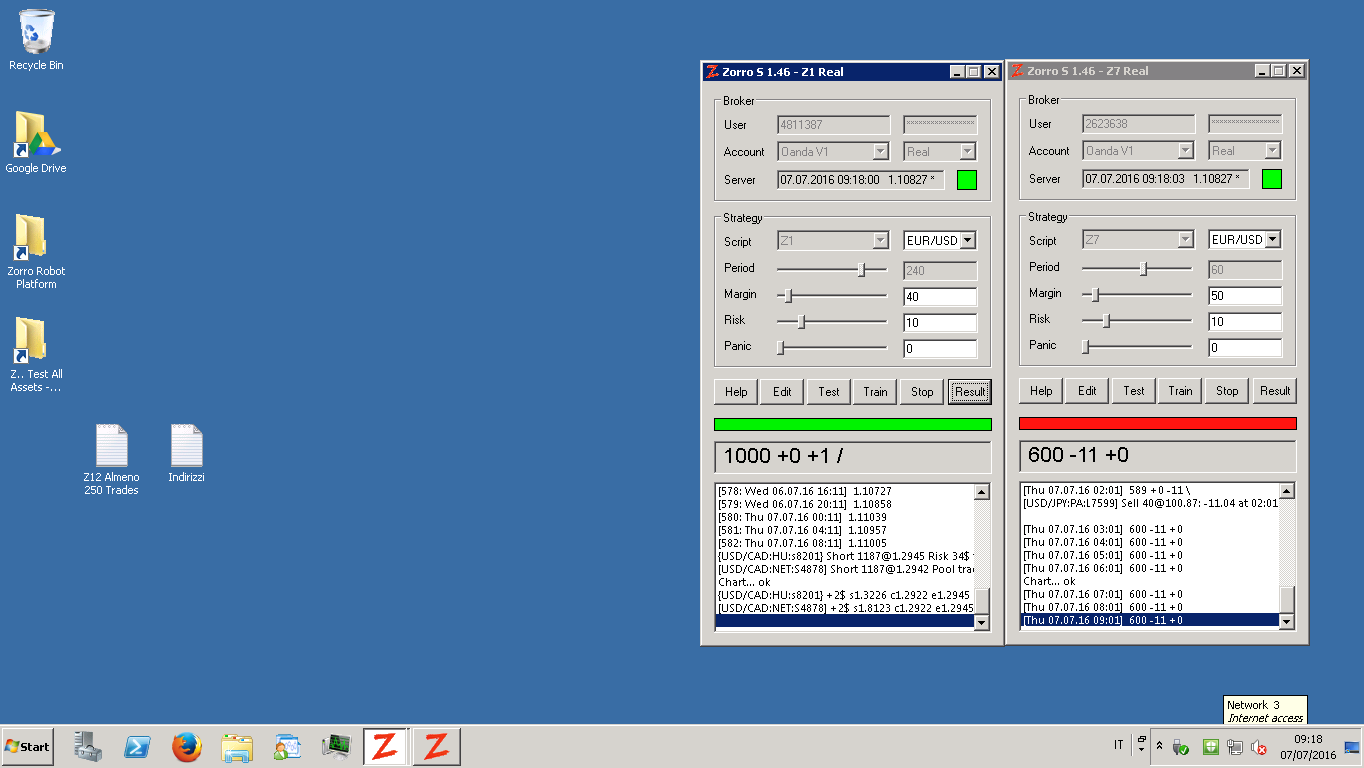Click the Start button
The height and width of the screenshot is (768, 1364).
click(x=28, y=747)
